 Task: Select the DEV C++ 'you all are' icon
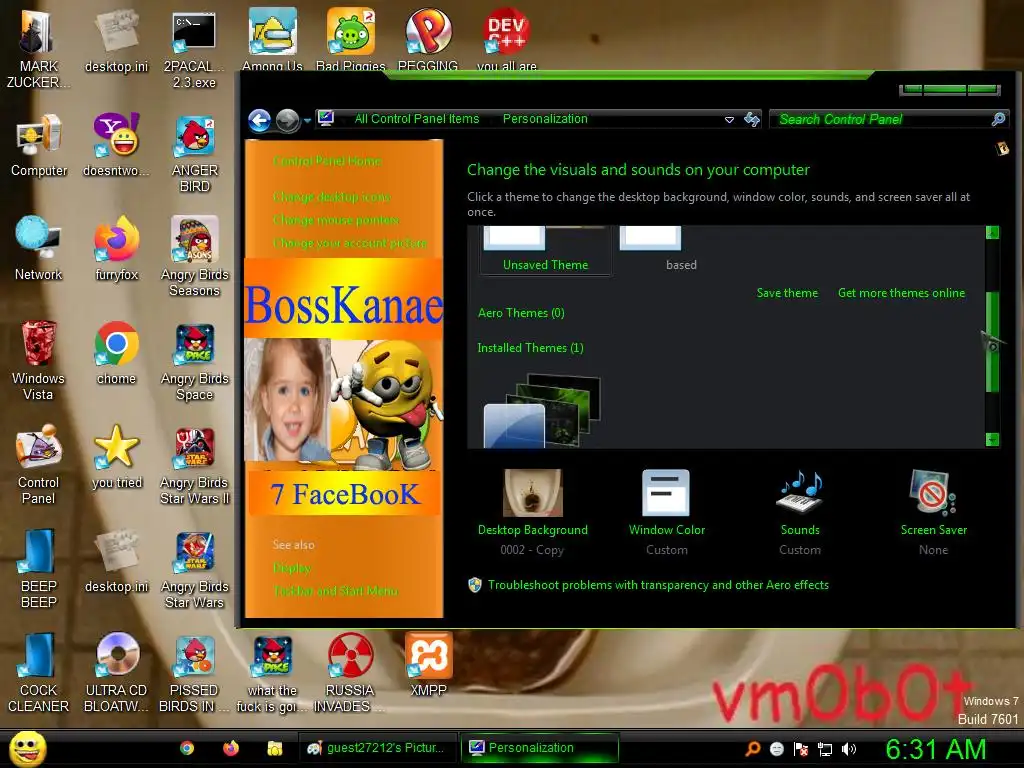pyautogui.click(x=507, y=39)
